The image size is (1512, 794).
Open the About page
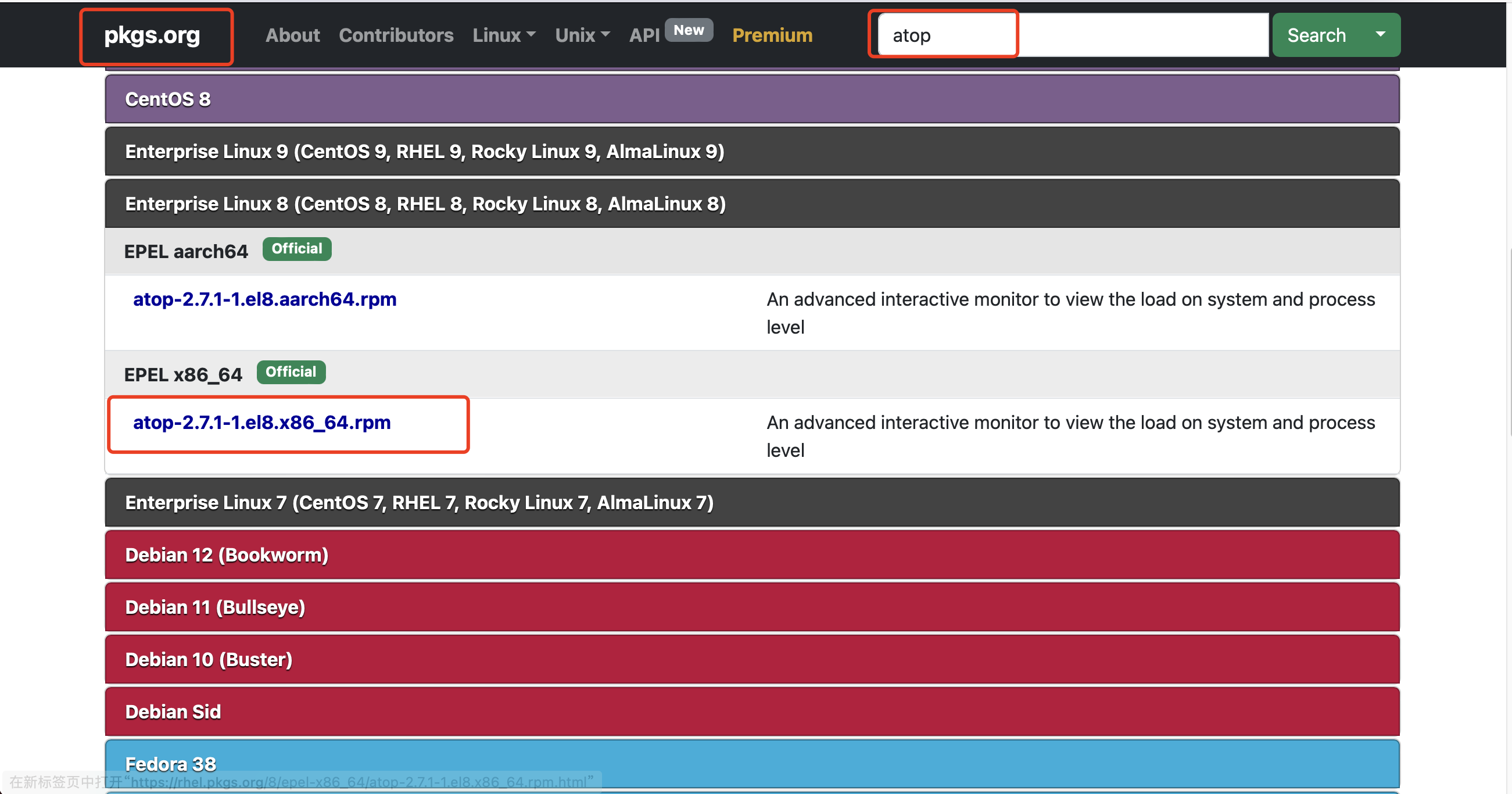[x=292, y=36]
